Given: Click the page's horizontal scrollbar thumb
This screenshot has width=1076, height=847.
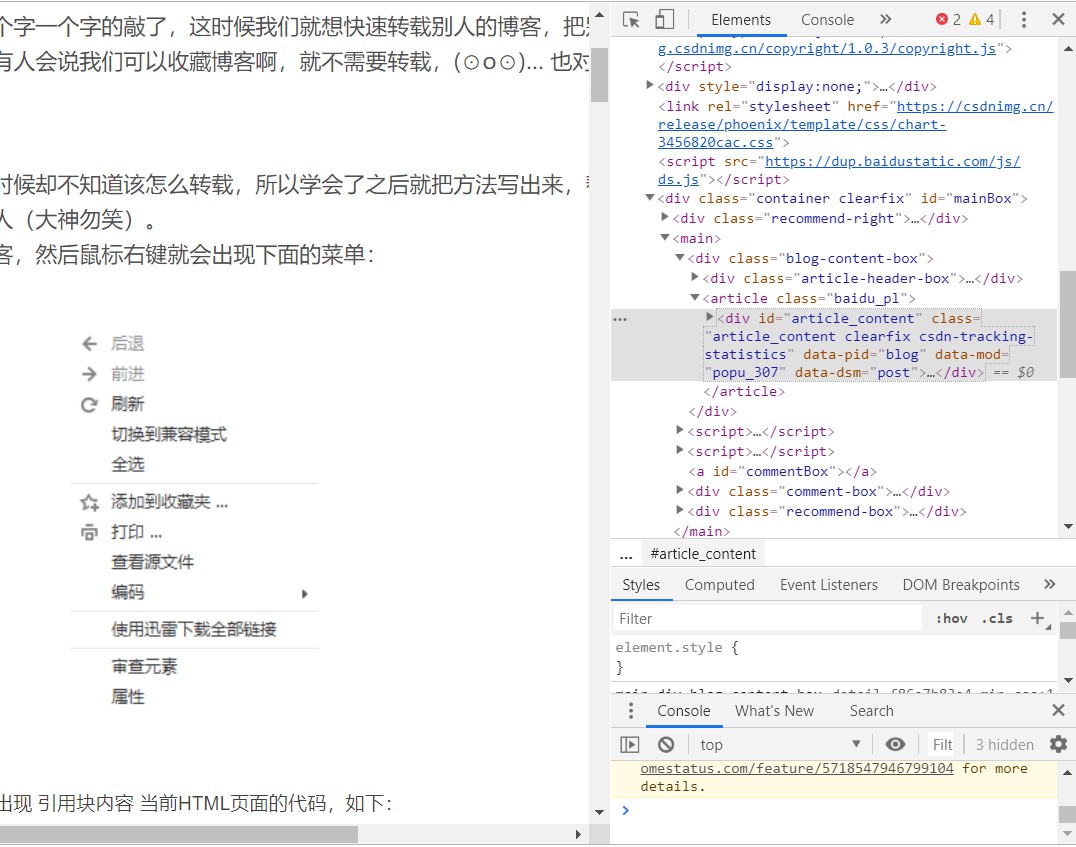Looking at the screenshot, I should pyautogui.click(x=178, y=835).
